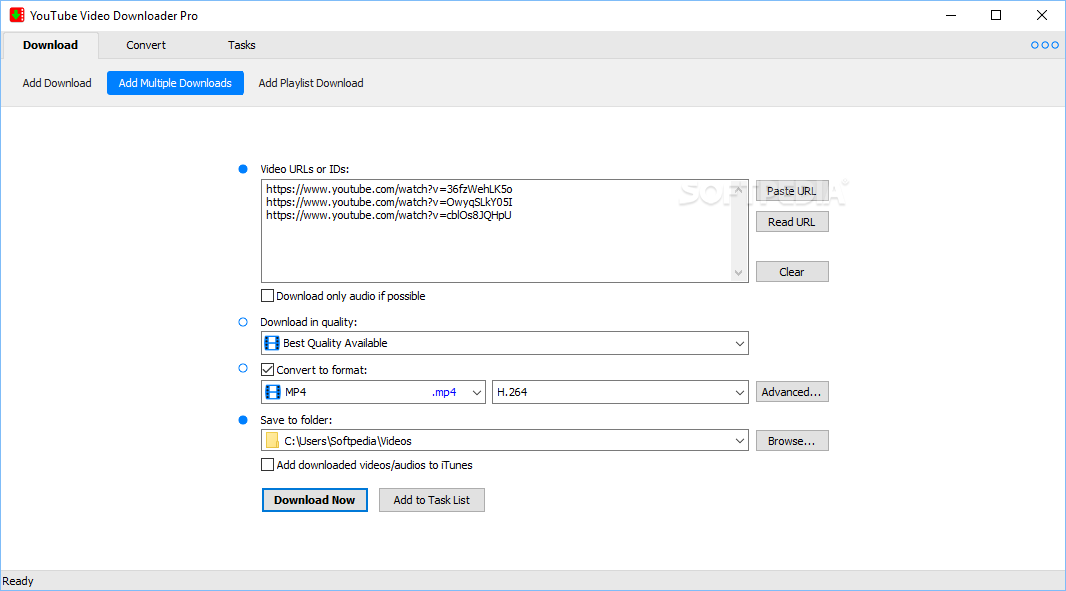Minimize the downloader window

[x=951, y=15]
